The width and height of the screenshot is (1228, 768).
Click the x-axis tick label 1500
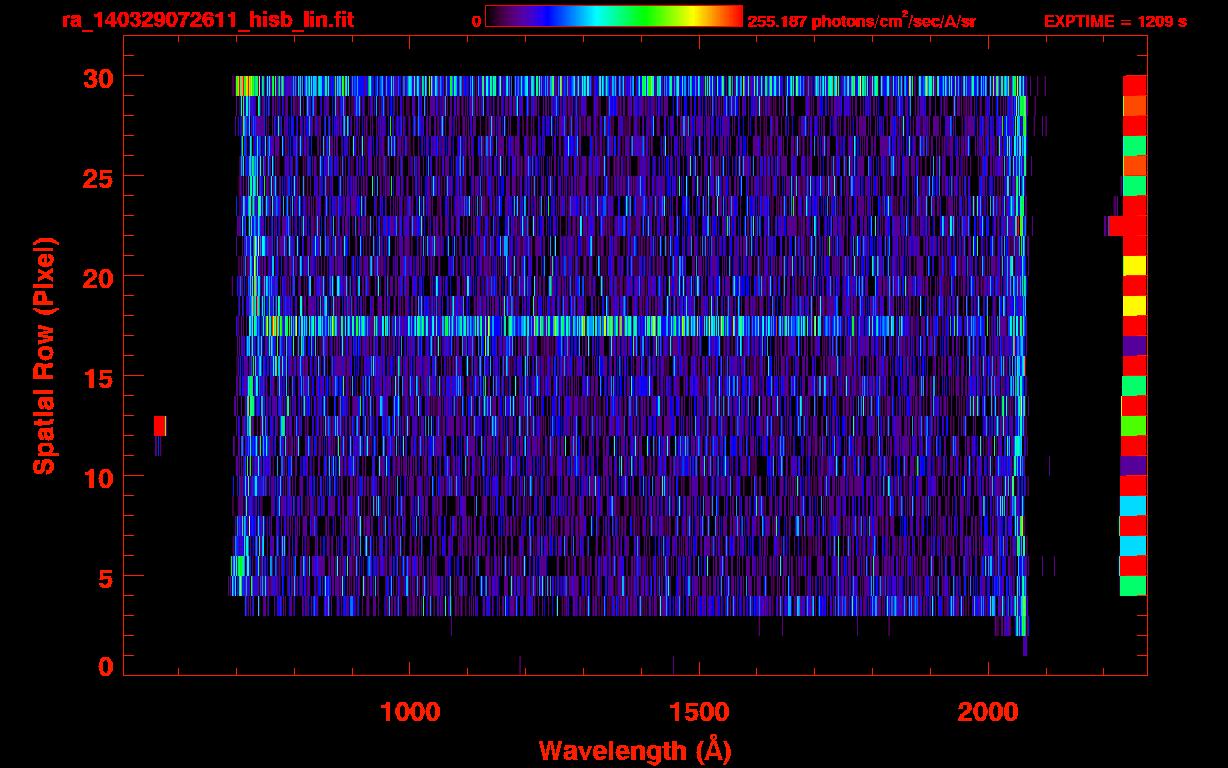(x=699, y=712)
